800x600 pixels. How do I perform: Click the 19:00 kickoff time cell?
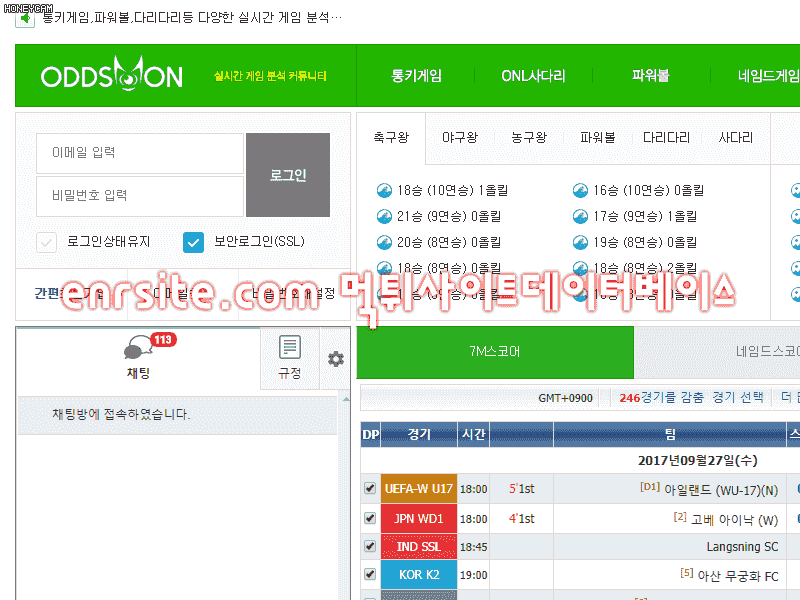pyautogui.click(x=473, y=575)
